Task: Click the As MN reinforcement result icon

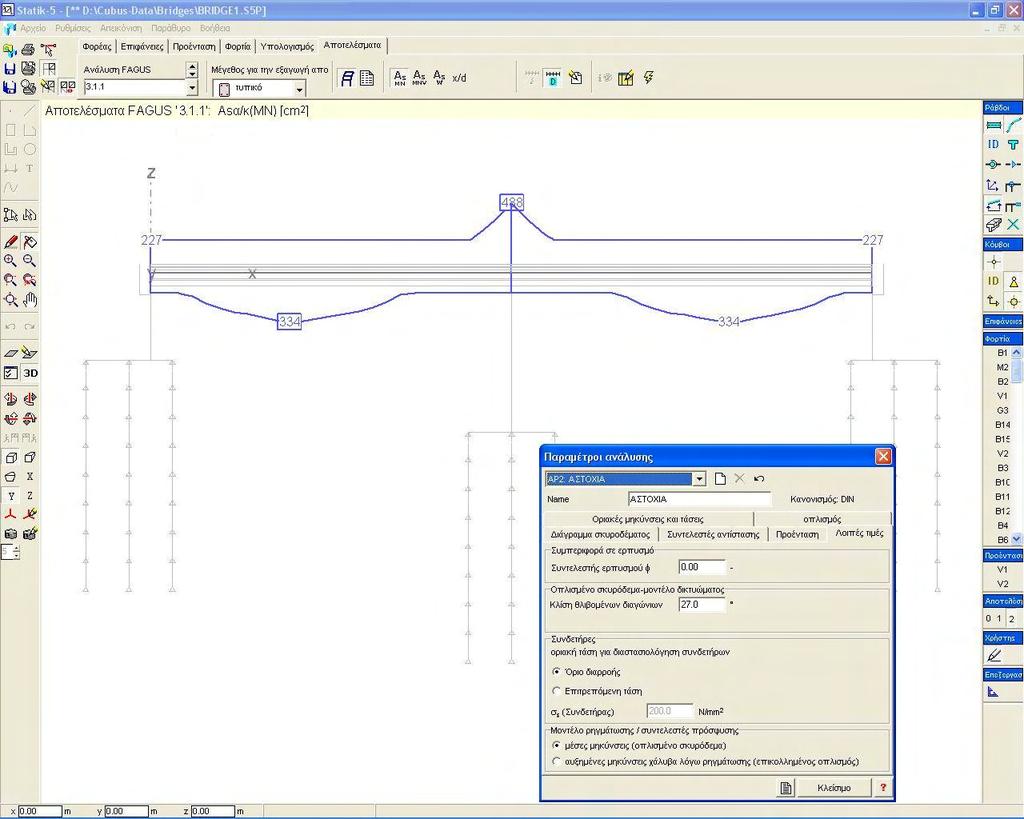Action: (x=400, y=78)
